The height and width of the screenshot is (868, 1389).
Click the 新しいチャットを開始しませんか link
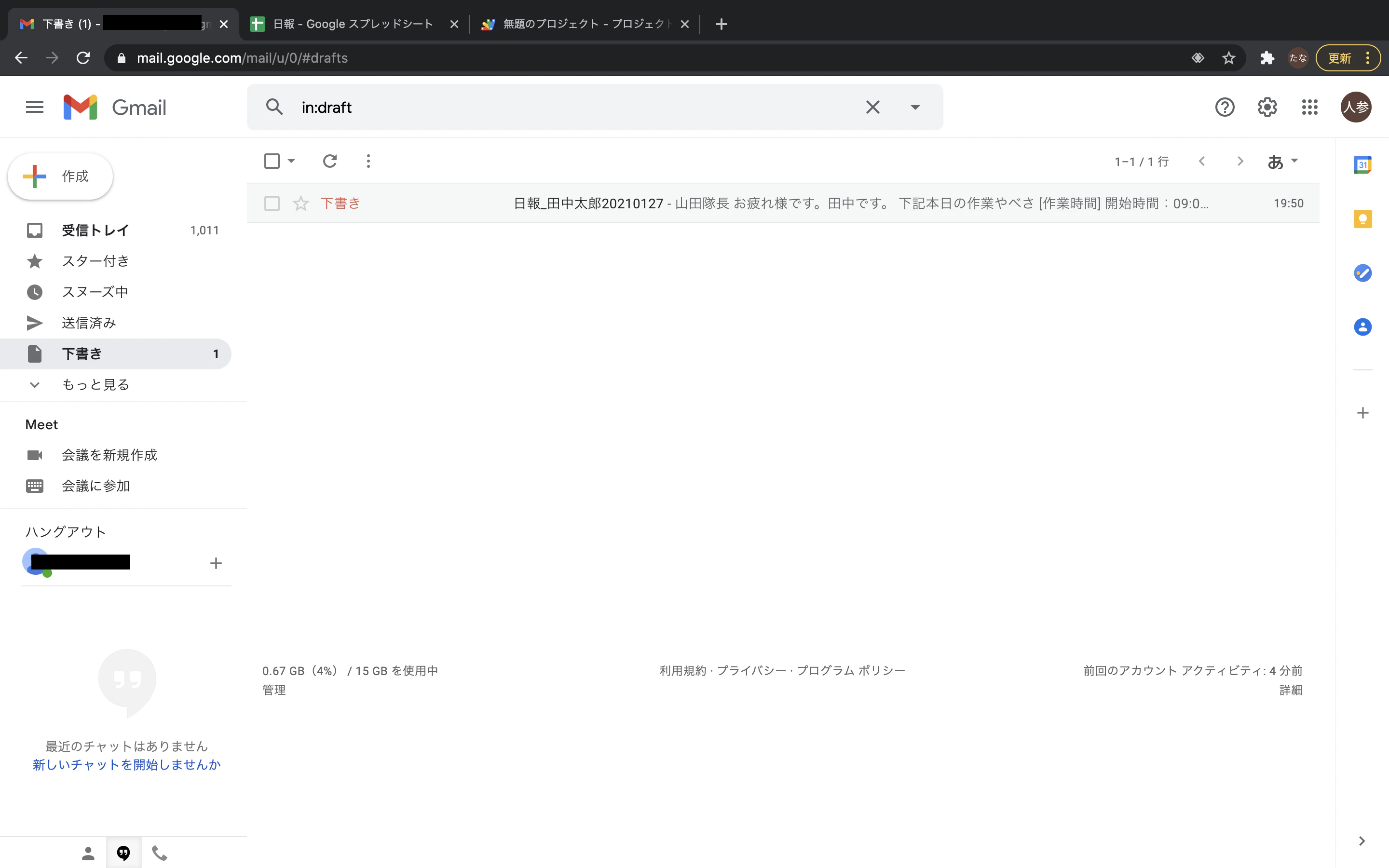pyautogui.click(x=126, y=764)
